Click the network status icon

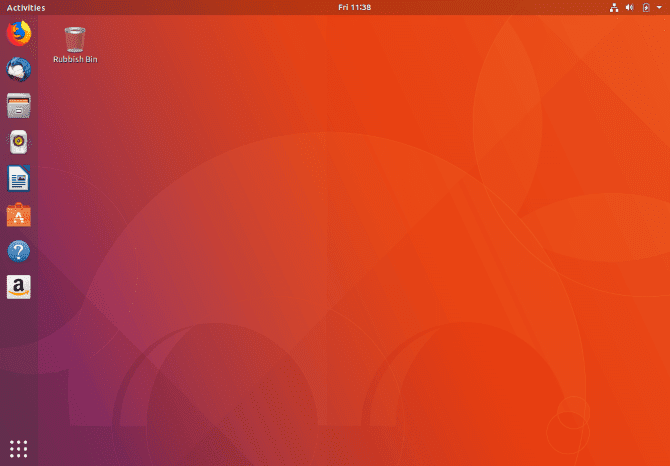tap(614, 7)
